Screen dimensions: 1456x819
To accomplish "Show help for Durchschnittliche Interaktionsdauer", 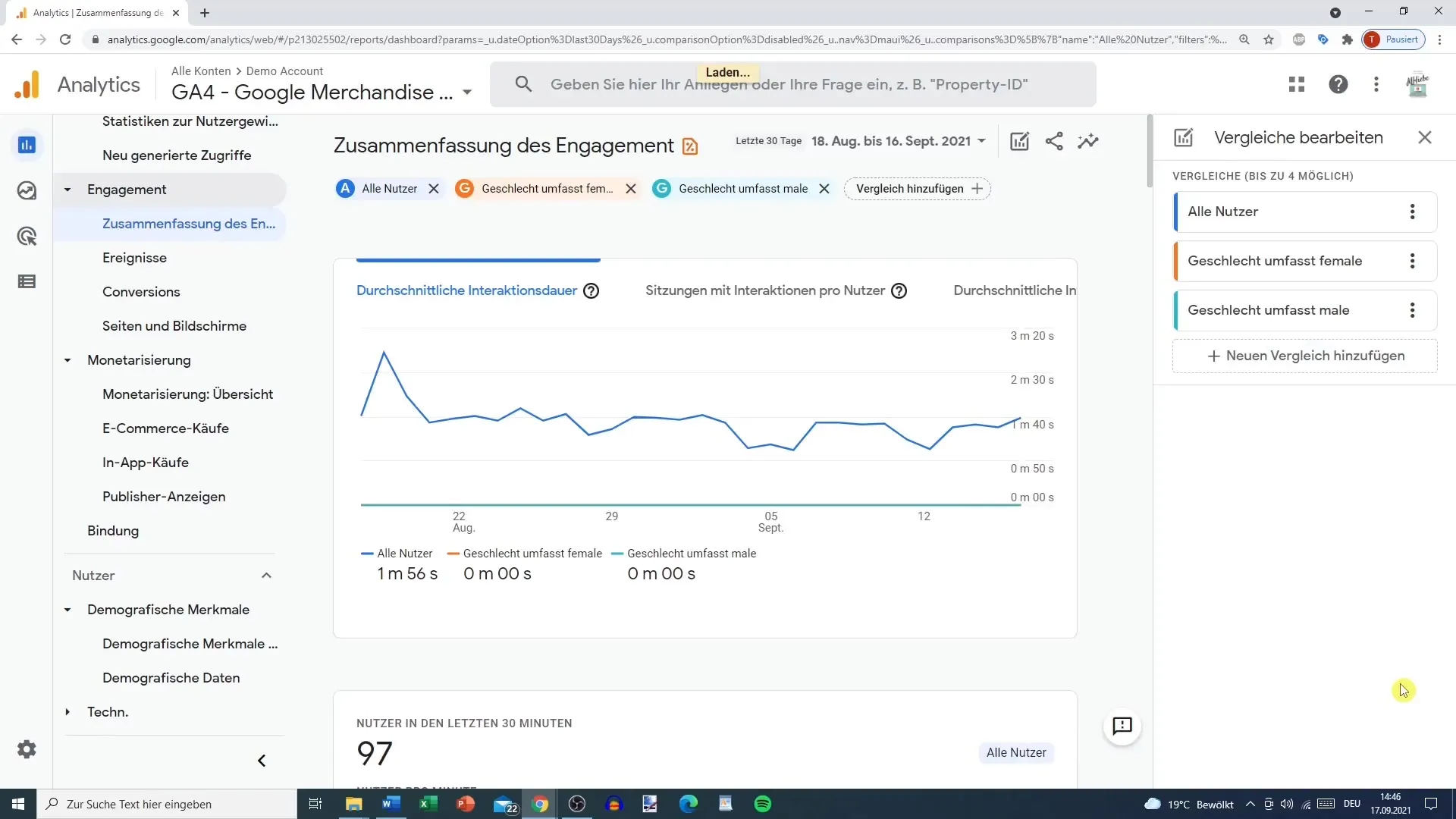I will pos(591,291).
